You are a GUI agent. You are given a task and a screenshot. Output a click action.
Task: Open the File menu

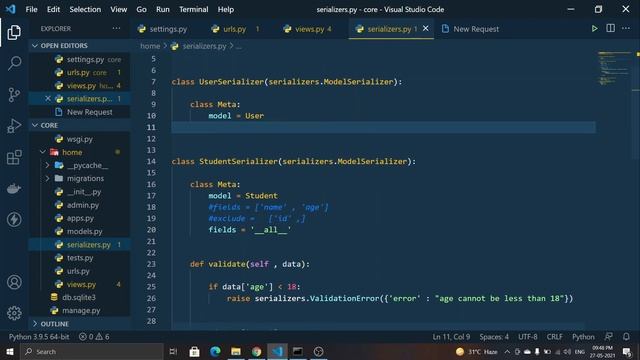click(x=31, y=9)
